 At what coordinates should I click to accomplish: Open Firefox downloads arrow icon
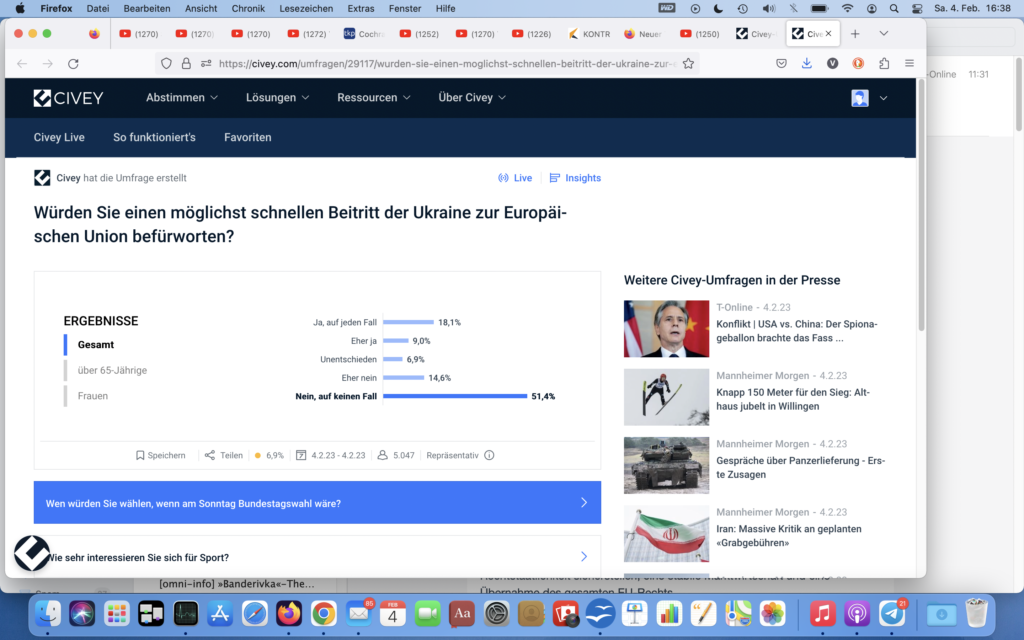point(807,63)
